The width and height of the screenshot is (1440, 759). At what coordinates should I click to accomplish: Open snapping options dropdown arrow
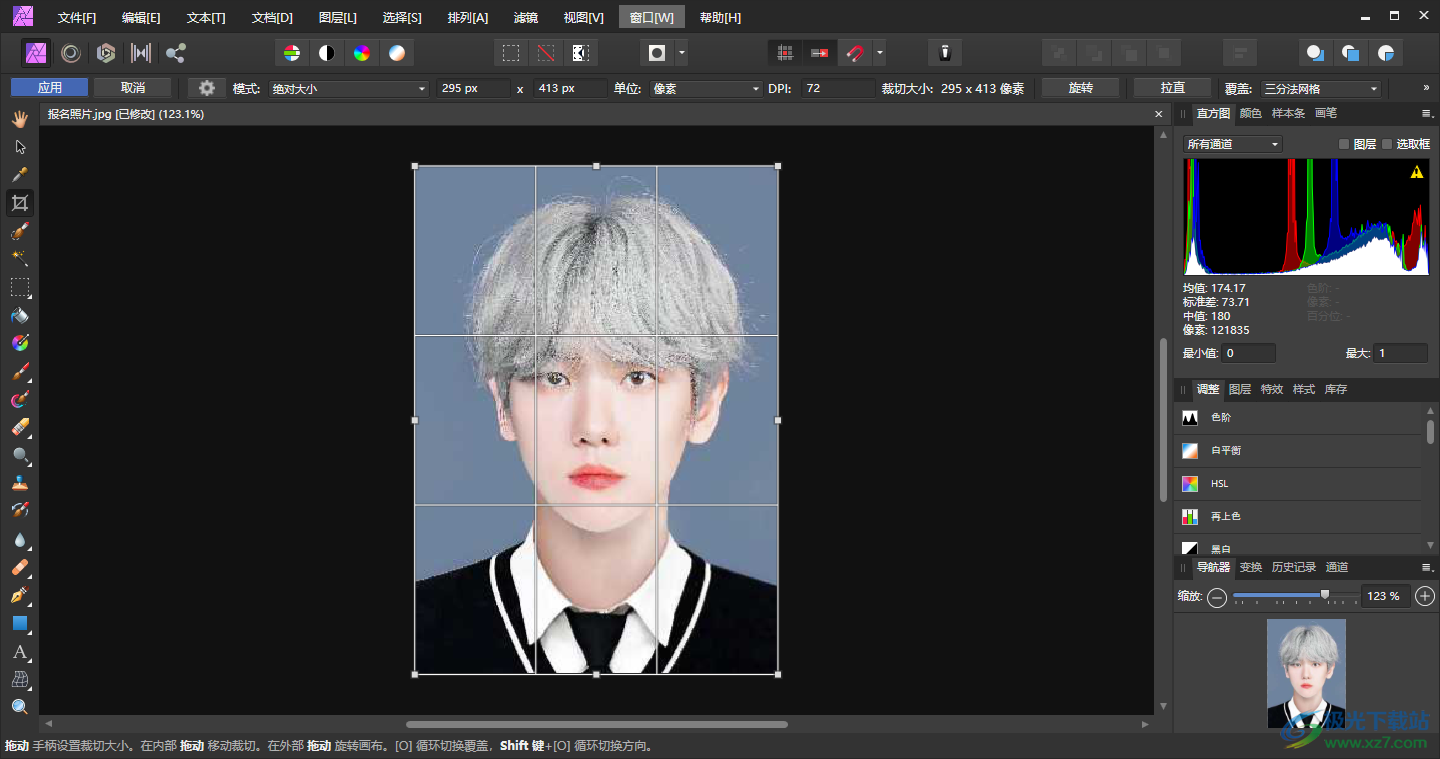click(x=879, y=53)
